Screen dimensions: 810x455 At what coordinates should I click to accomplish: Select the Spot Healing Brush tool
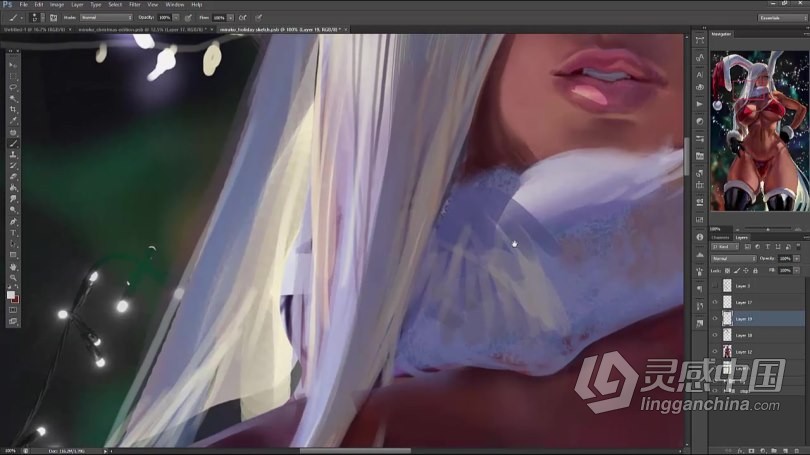(13, 132)
